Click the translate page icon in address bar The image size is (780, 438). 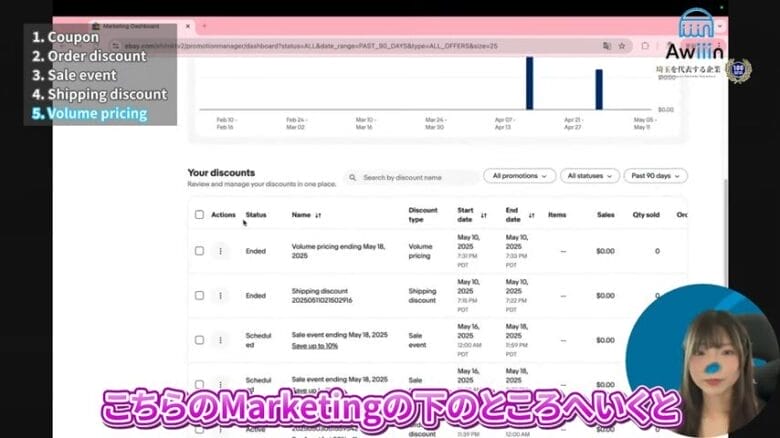tap(607, 46)
